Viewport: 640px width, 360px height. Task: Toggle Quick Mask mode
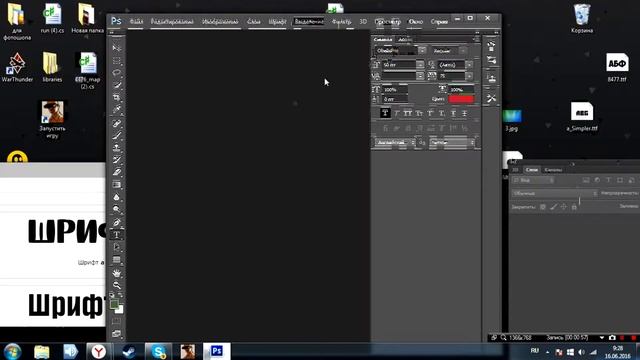(x=117, y=322)
